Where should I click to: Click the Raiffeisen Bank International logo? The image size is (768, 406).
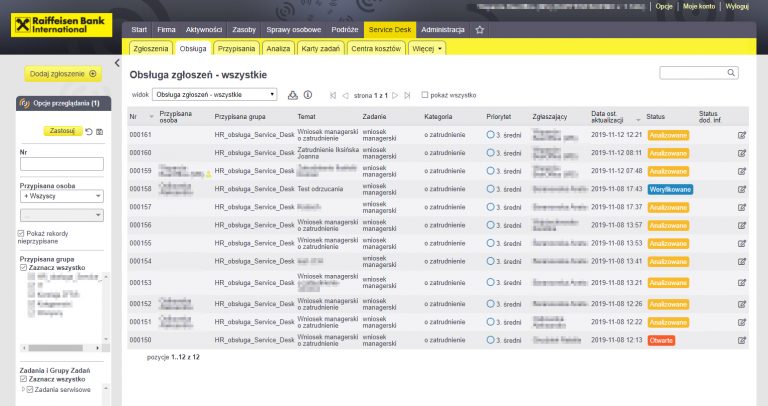(x=61, y=25)
